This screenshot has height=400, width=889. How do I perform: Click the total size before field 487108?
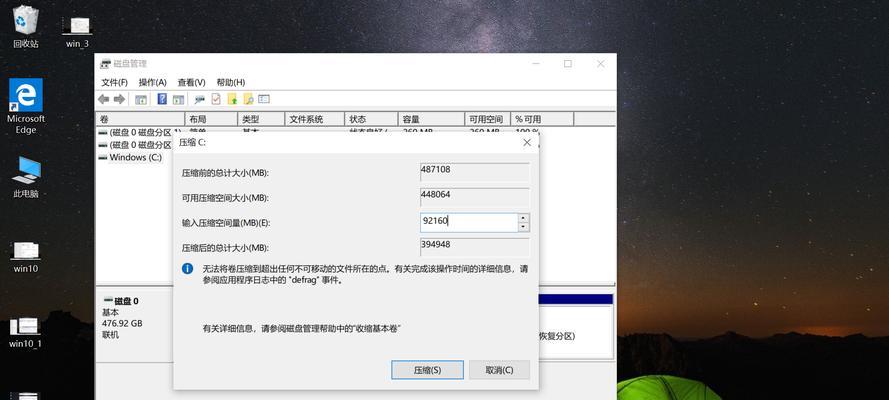coord(475,172)
